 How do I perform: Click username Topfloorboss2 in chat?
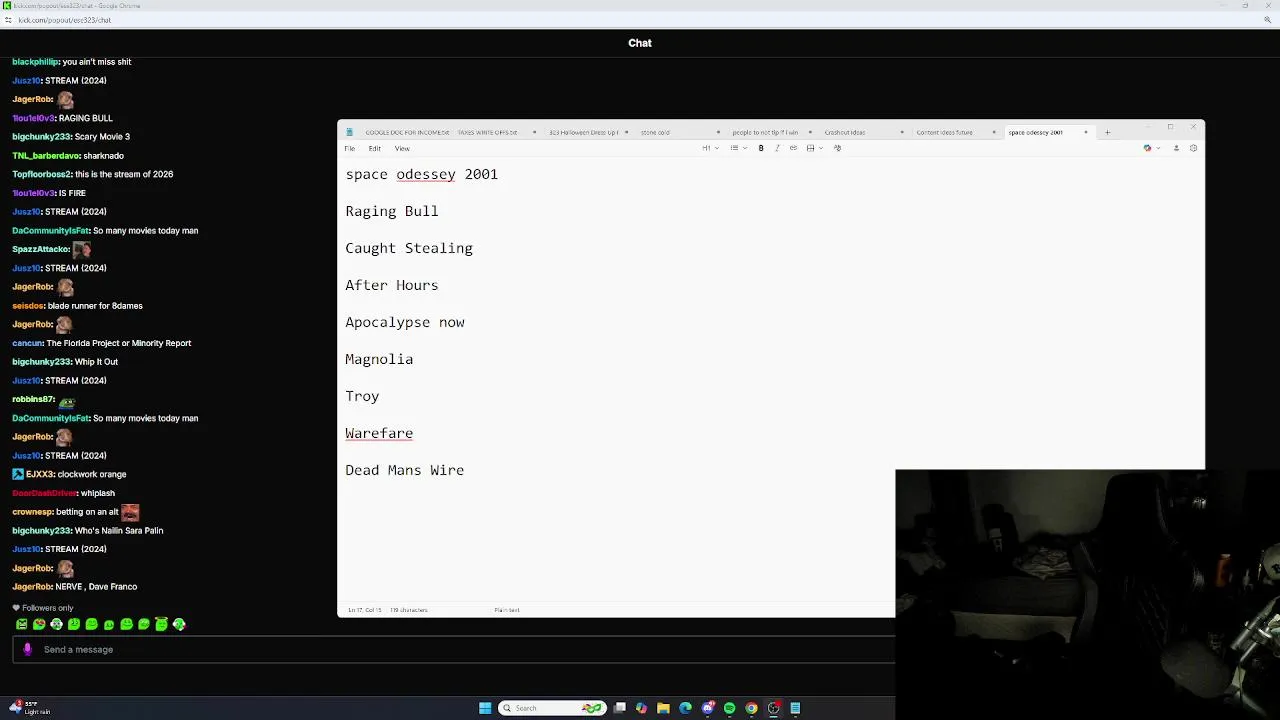(41, 174)
